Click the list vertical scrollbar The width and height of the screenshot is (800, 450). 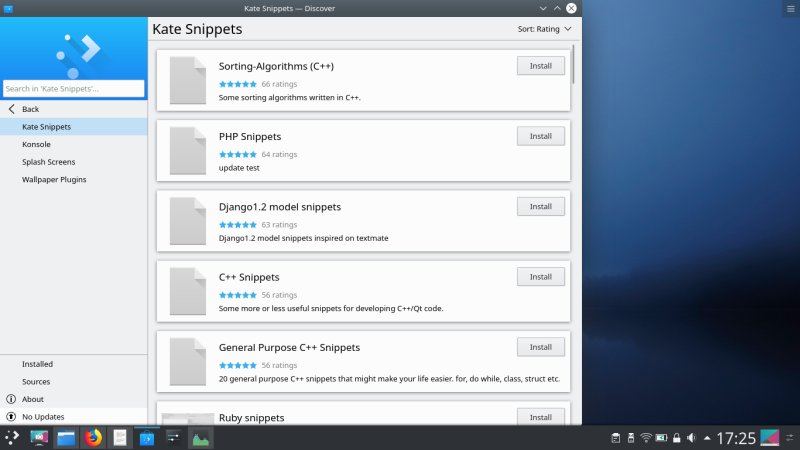573,64
